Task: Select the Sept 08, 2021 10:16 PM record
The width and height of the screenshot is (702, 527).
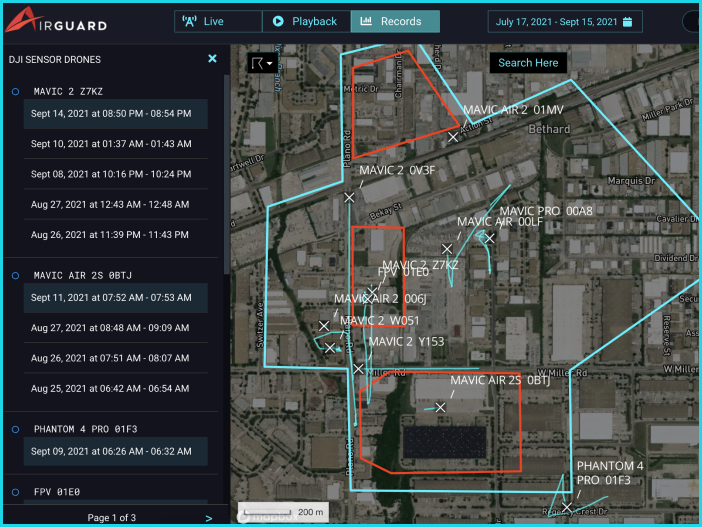Action: pos(116,174)
